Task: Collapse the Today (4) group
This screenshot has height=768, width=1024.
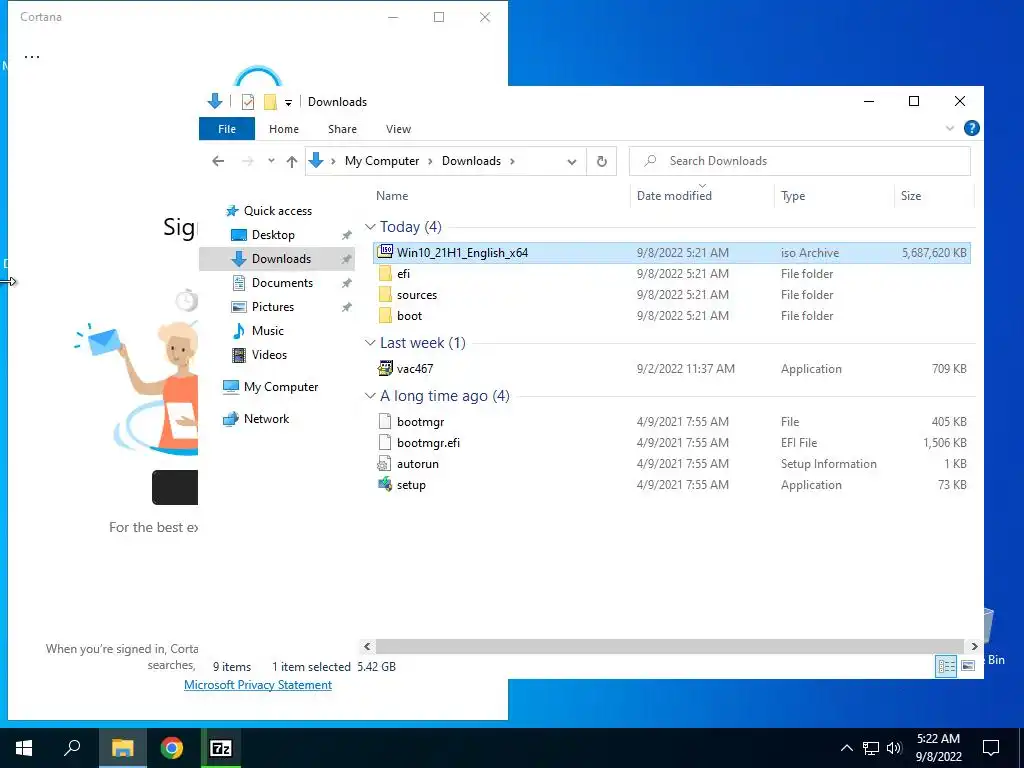Action: click(370, 227)
